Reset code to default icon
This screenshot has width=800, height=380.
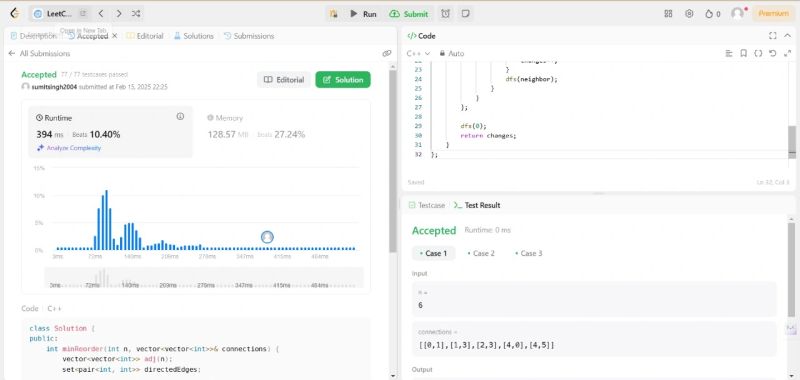pos(772,53)
